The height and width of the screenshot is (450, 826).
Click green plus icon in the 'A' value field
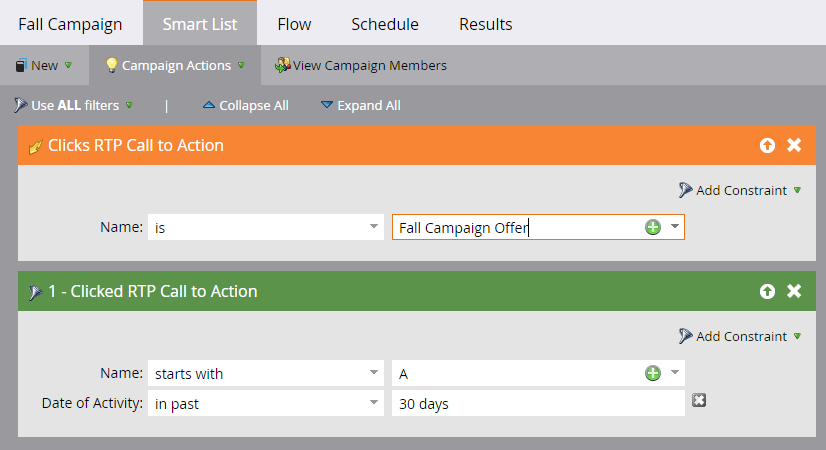[653, 373]
